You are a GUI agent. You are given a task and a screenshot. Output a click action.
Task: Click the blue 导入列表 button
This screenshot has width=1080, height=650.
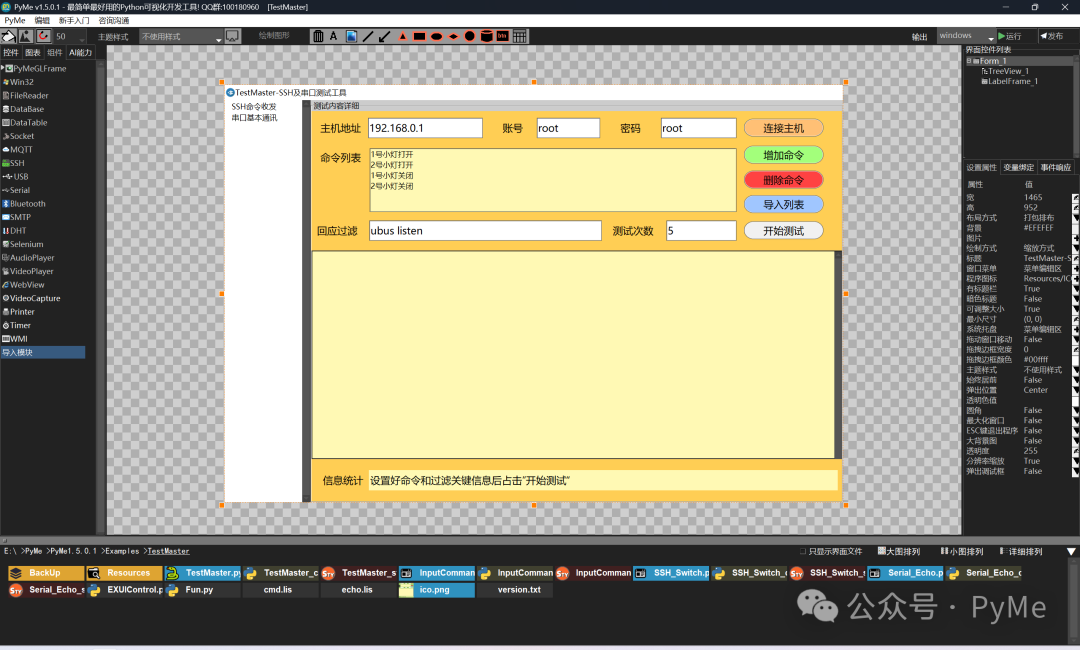783,205
